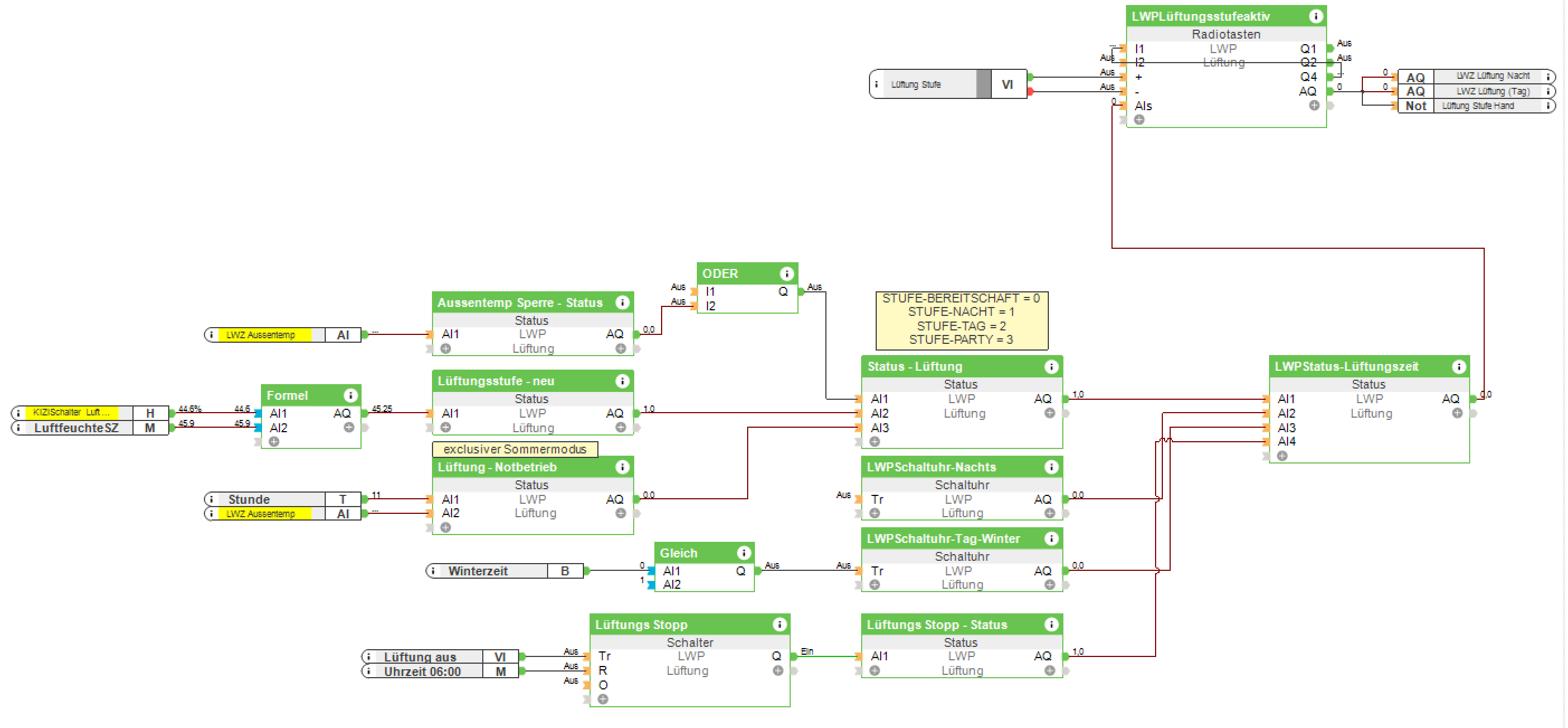1568x728 pixels.
Task: Click info icon on Gleich block
Action: pyautogui.click(x=743, y=552)
